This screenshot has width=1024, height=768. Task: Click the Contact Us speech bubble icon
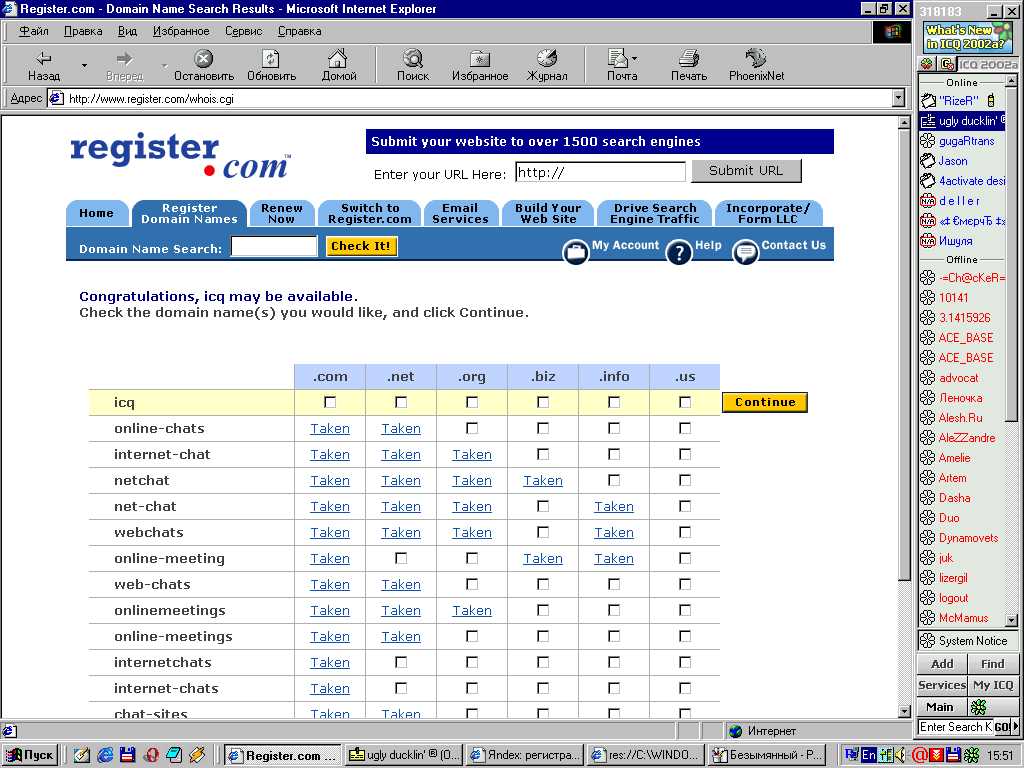coord(745,251)
